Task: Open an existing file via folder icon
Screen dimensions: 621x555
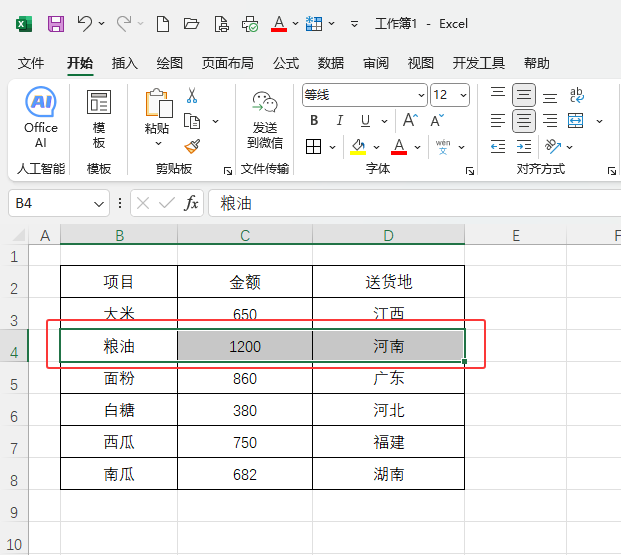Action: click(191, 24)
